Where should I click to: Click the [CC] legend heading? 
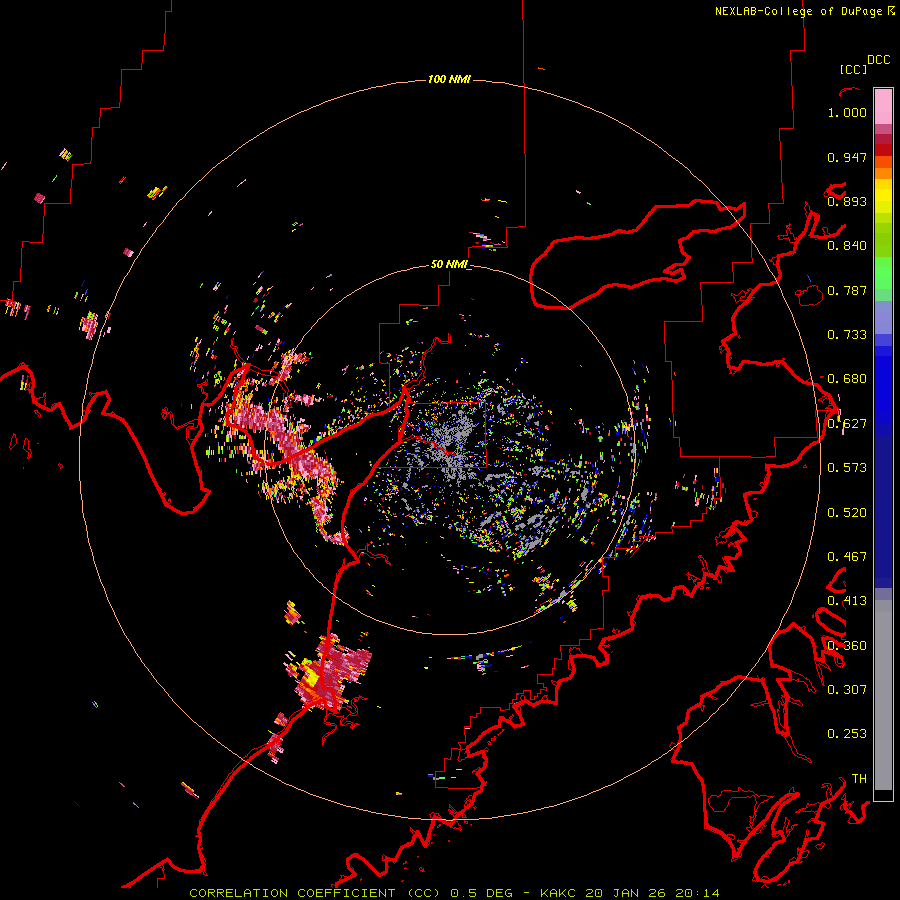(853, 69)
